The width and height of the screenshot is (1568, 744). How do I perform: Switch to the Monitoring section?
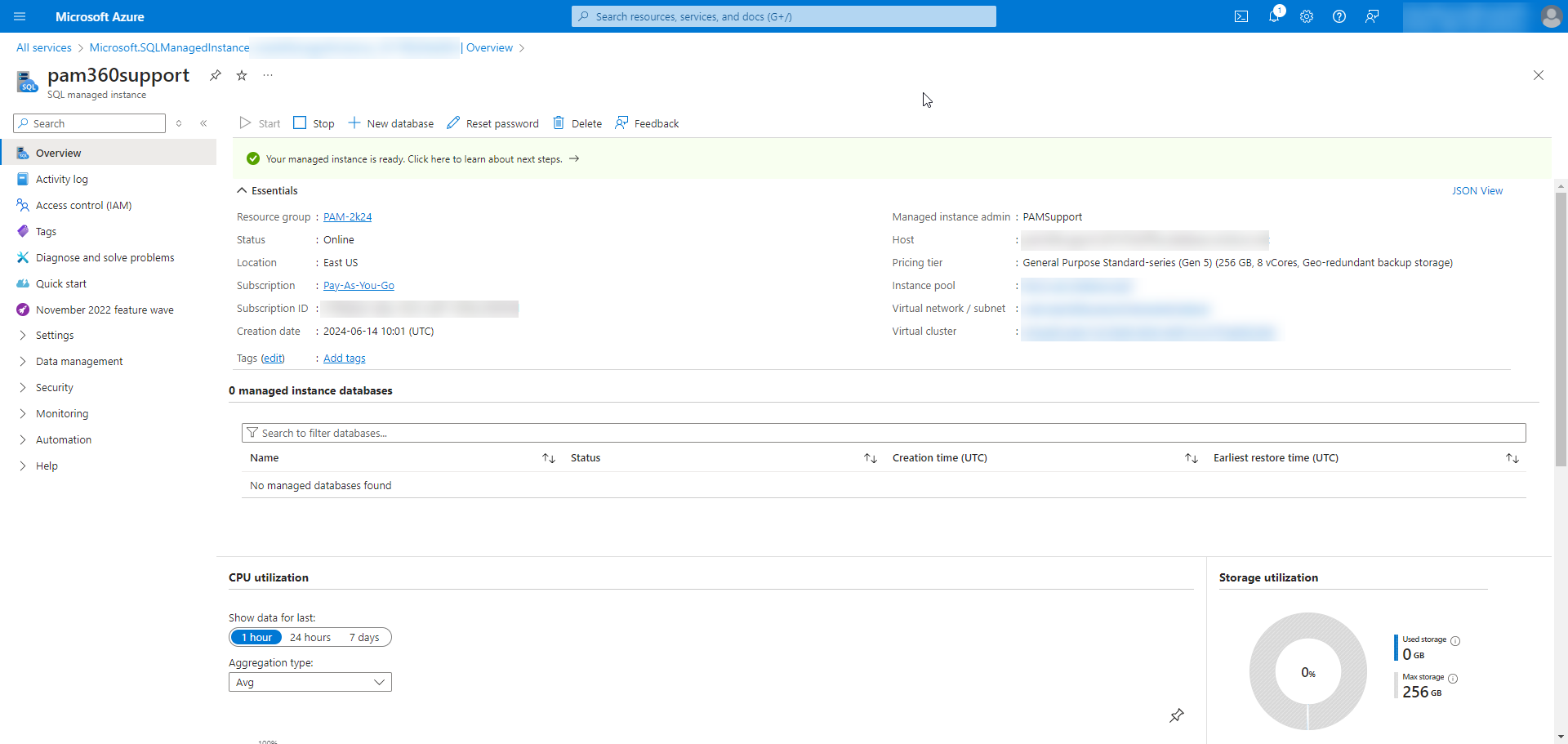(x=62, y=413)
